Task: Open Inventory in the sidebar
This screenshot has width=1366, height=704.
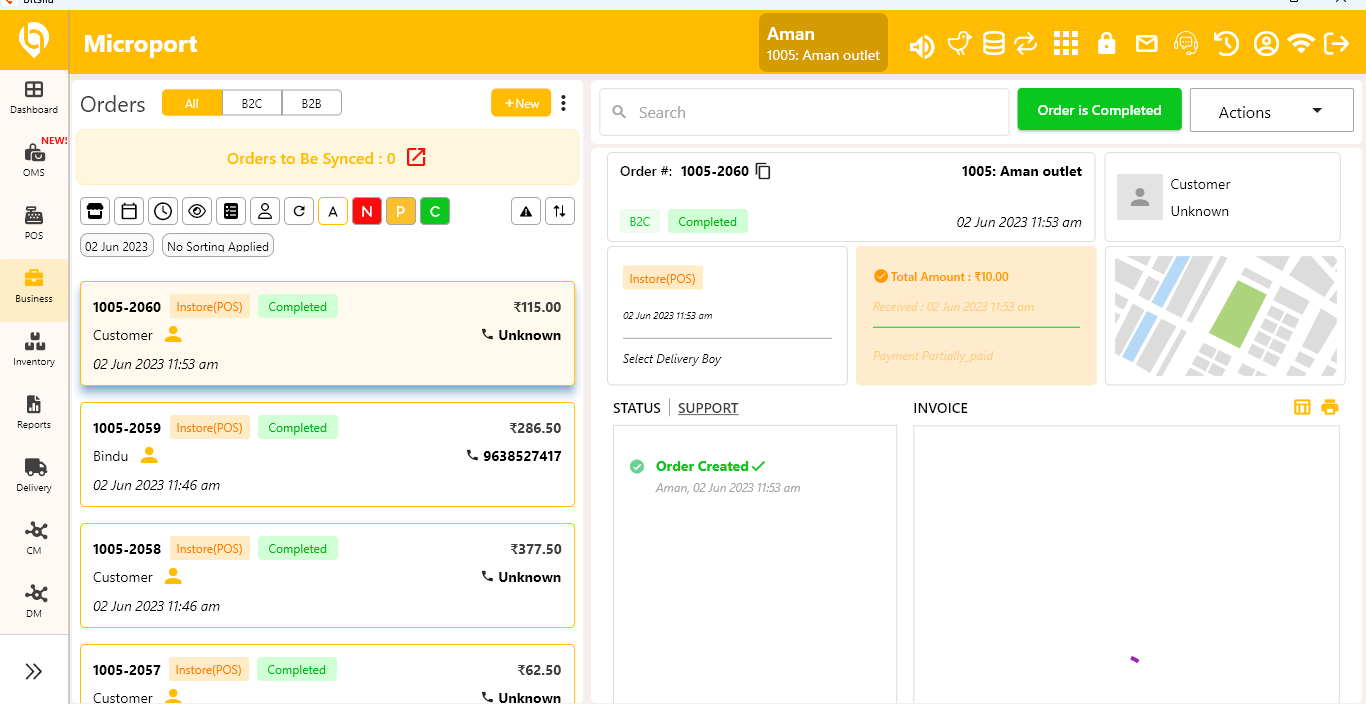Action: click(x=34, y=349)
